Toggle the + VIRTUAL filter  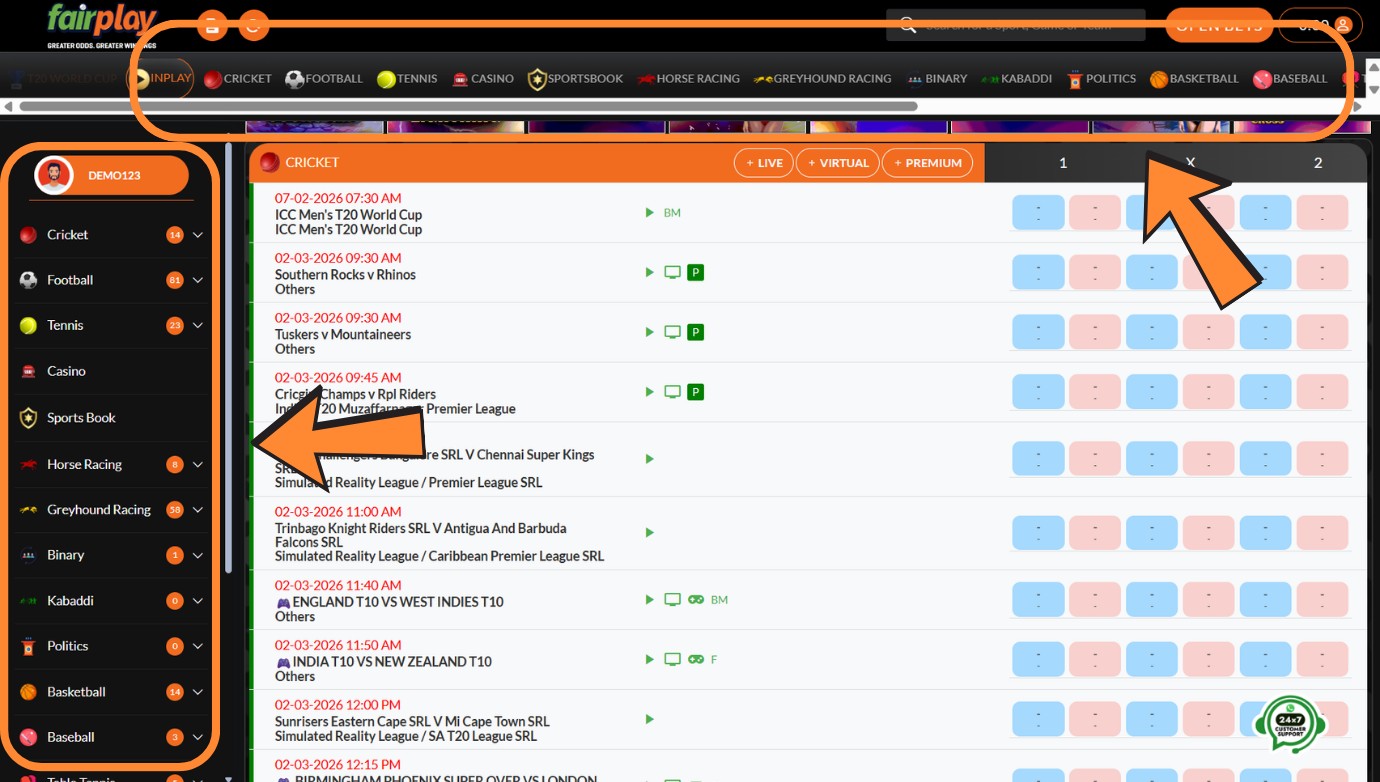coord(837,162)
